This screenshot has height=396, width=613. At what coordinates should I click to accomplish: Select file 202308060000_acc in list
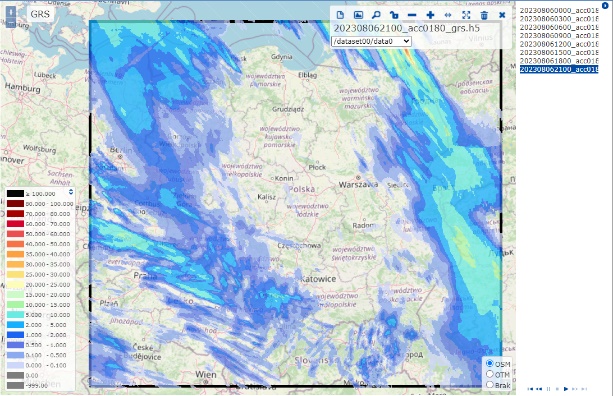click(x=559, y=10)
